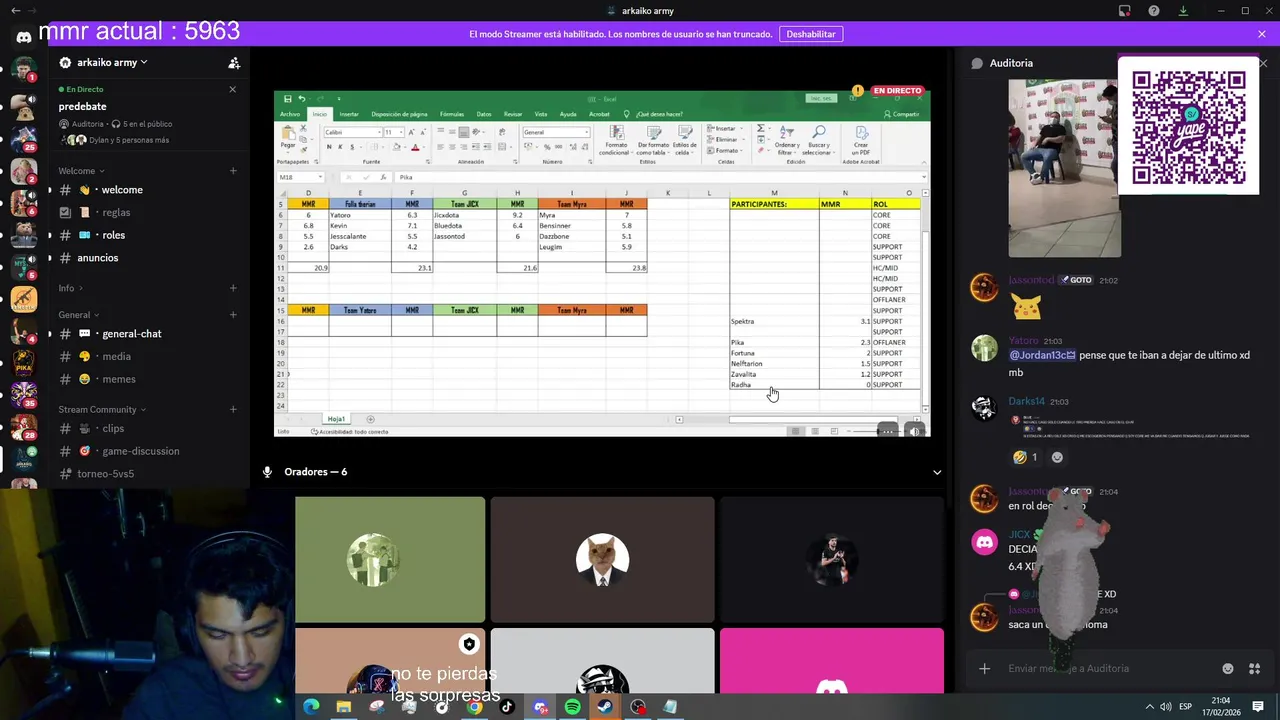This screenshot has width=1280, height=720.
Task: Add channel to Info category
Action: (x=233, y=288)
